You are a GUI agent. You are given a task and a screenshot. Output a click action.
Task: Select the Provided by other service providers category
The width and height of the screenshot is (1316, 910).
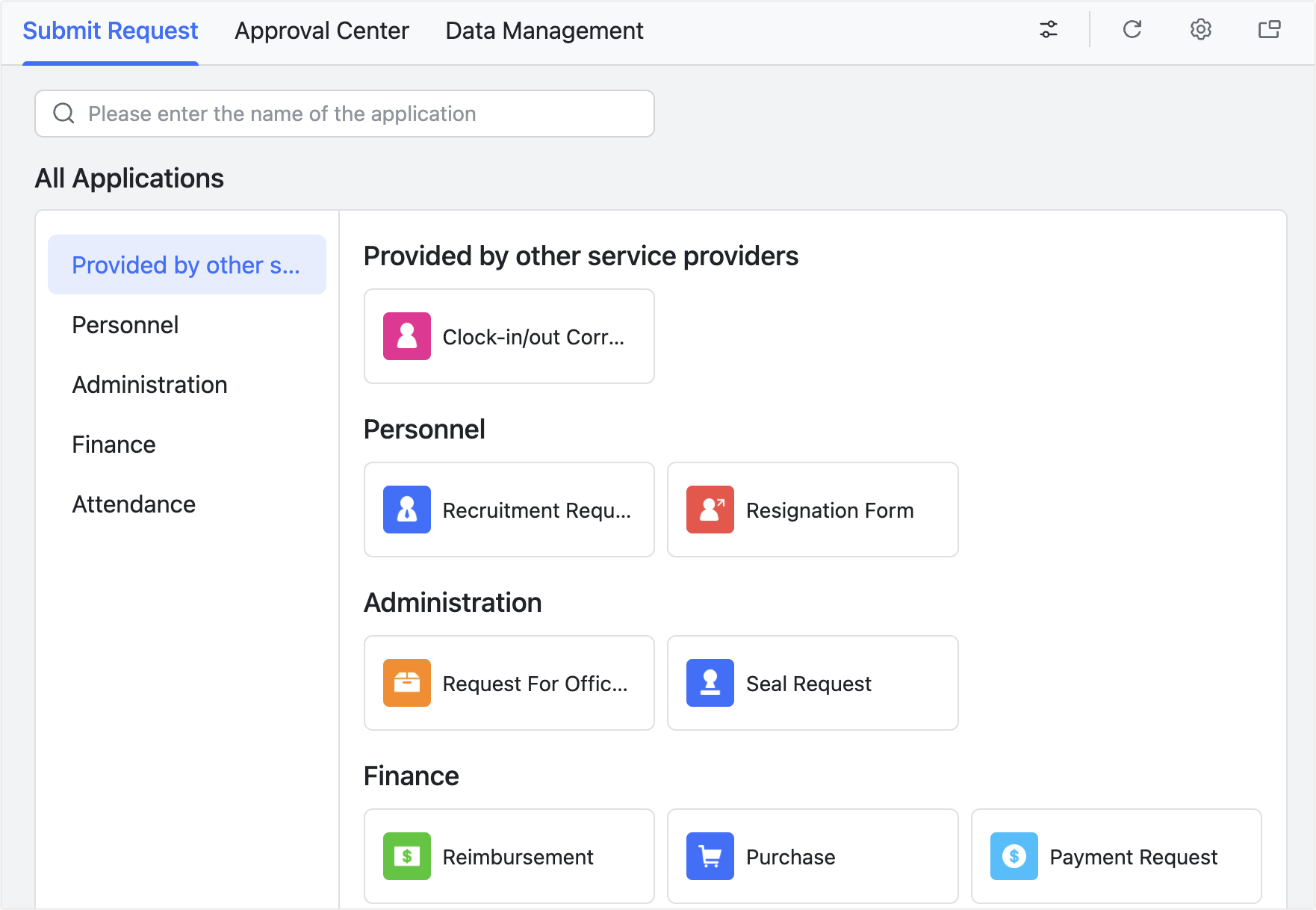tap(187, 264)
